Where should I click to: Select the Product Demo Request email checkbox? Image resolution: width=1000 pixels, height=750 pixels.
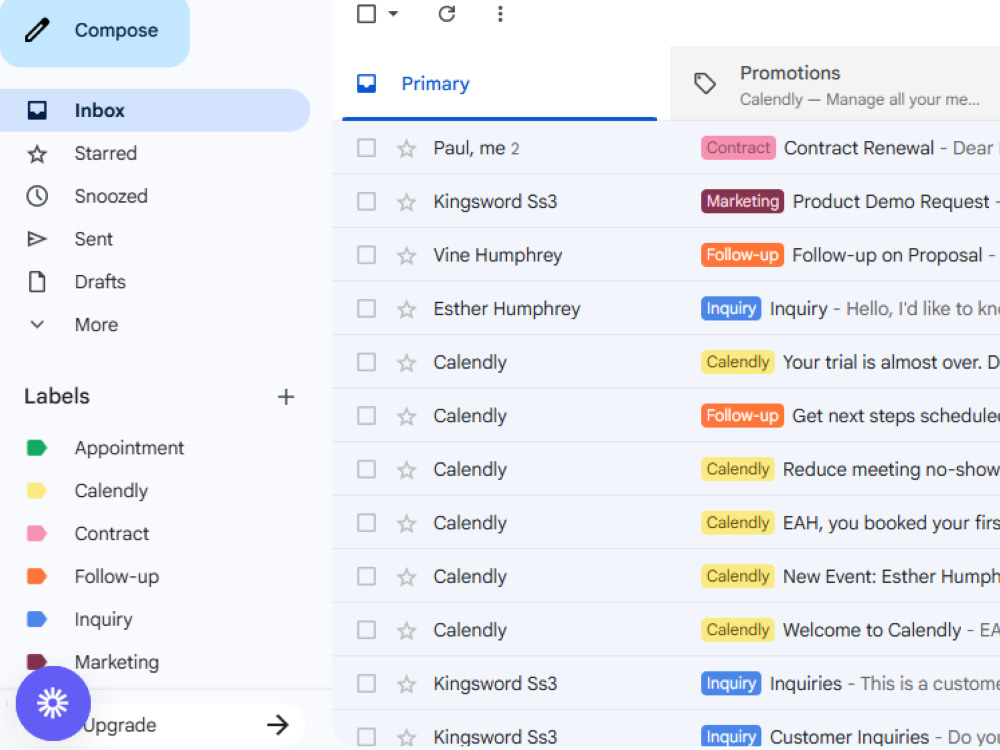(x=366, y=202)
